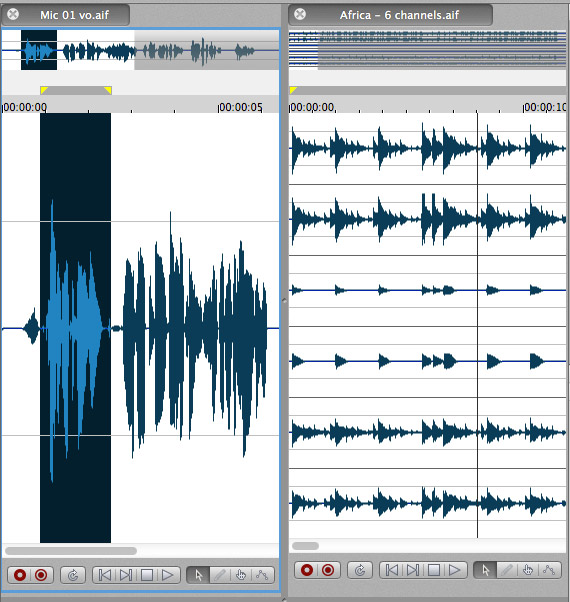Click the sixth channel waveform in Africa file
Screen dimensions: 570x602
pyautogui.click(x=428, y=503)
